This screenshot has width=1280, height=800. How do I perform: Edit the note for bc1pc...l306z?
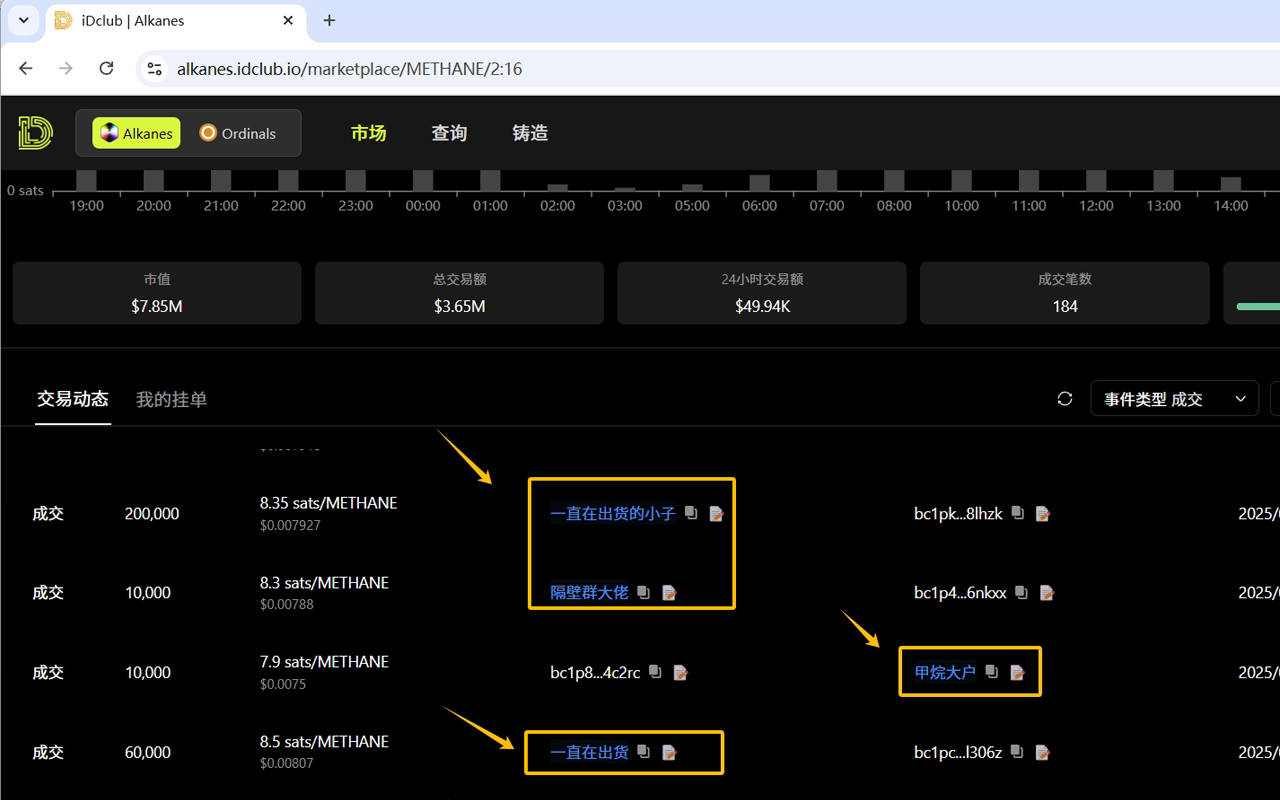1042,752
